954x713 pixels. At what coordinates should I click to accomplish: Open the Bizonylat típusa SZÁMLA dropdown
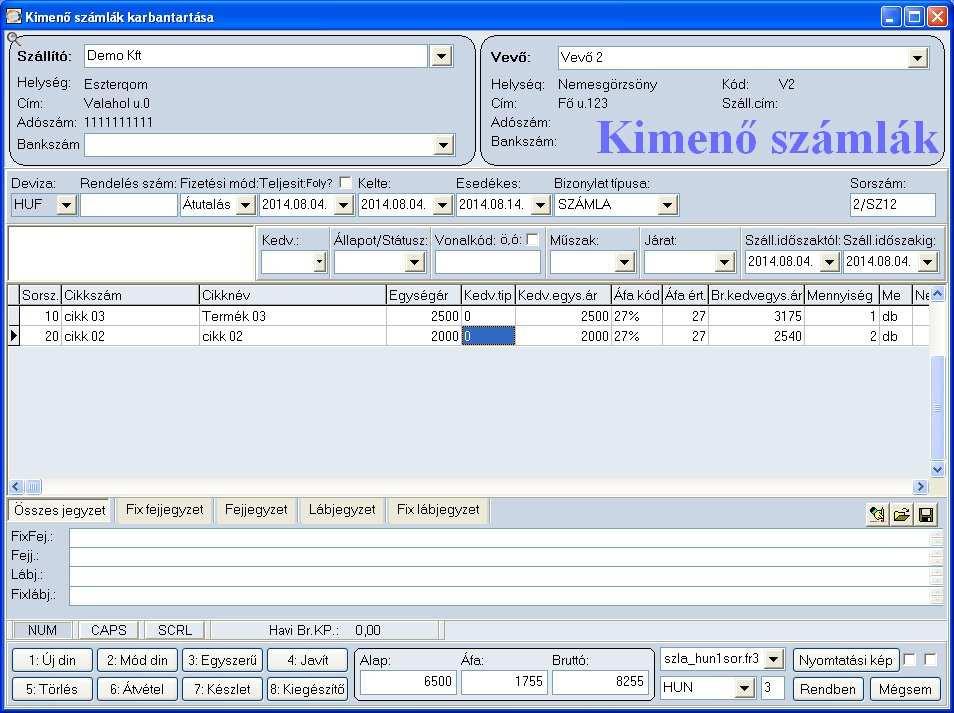tap(667, 205)
